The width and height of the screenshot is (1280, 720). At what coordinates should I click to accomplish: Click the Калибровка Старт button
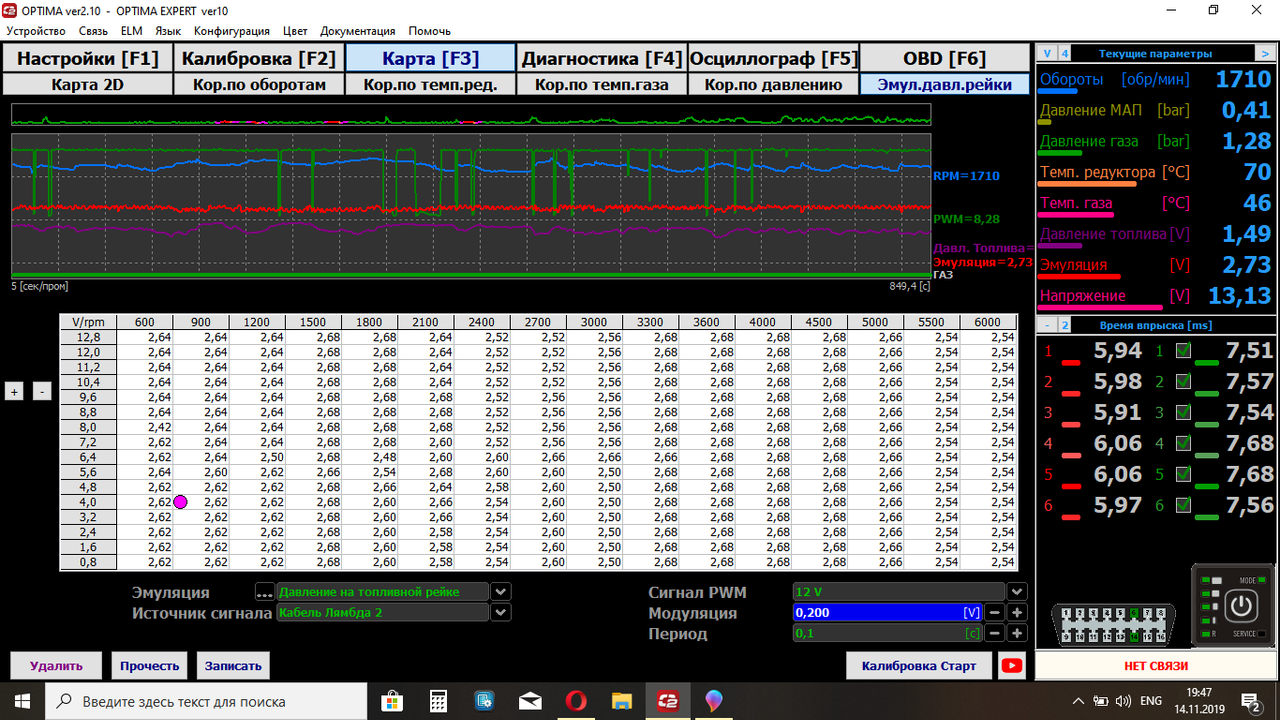(919, 665)
